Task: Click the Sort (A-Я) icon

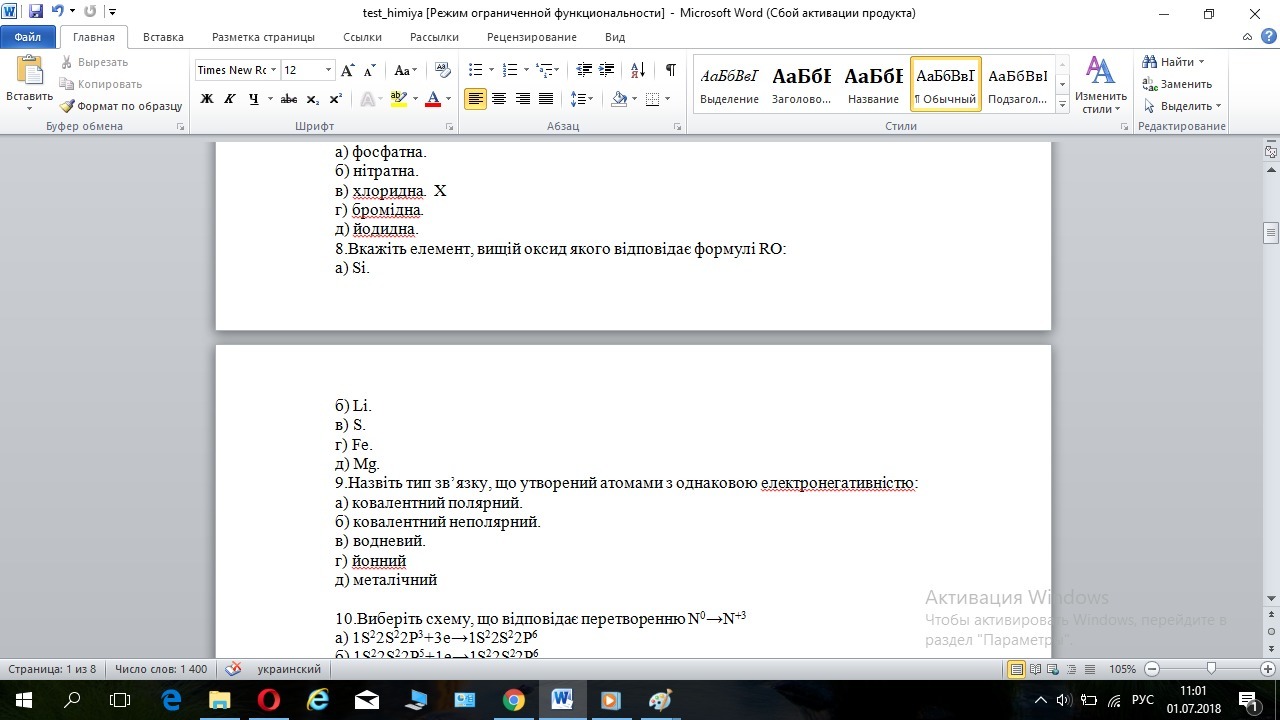Action: [639, 70]
